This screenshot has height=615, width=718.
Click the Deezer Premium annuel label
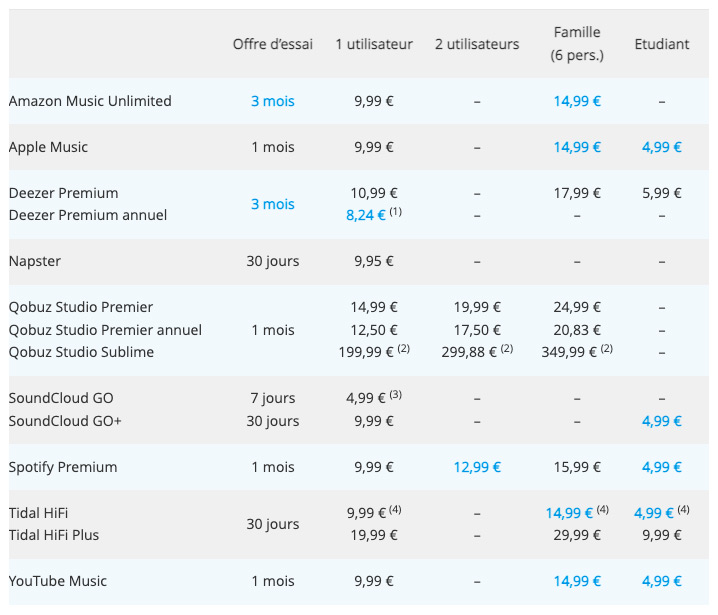click(x=87, y=215)
